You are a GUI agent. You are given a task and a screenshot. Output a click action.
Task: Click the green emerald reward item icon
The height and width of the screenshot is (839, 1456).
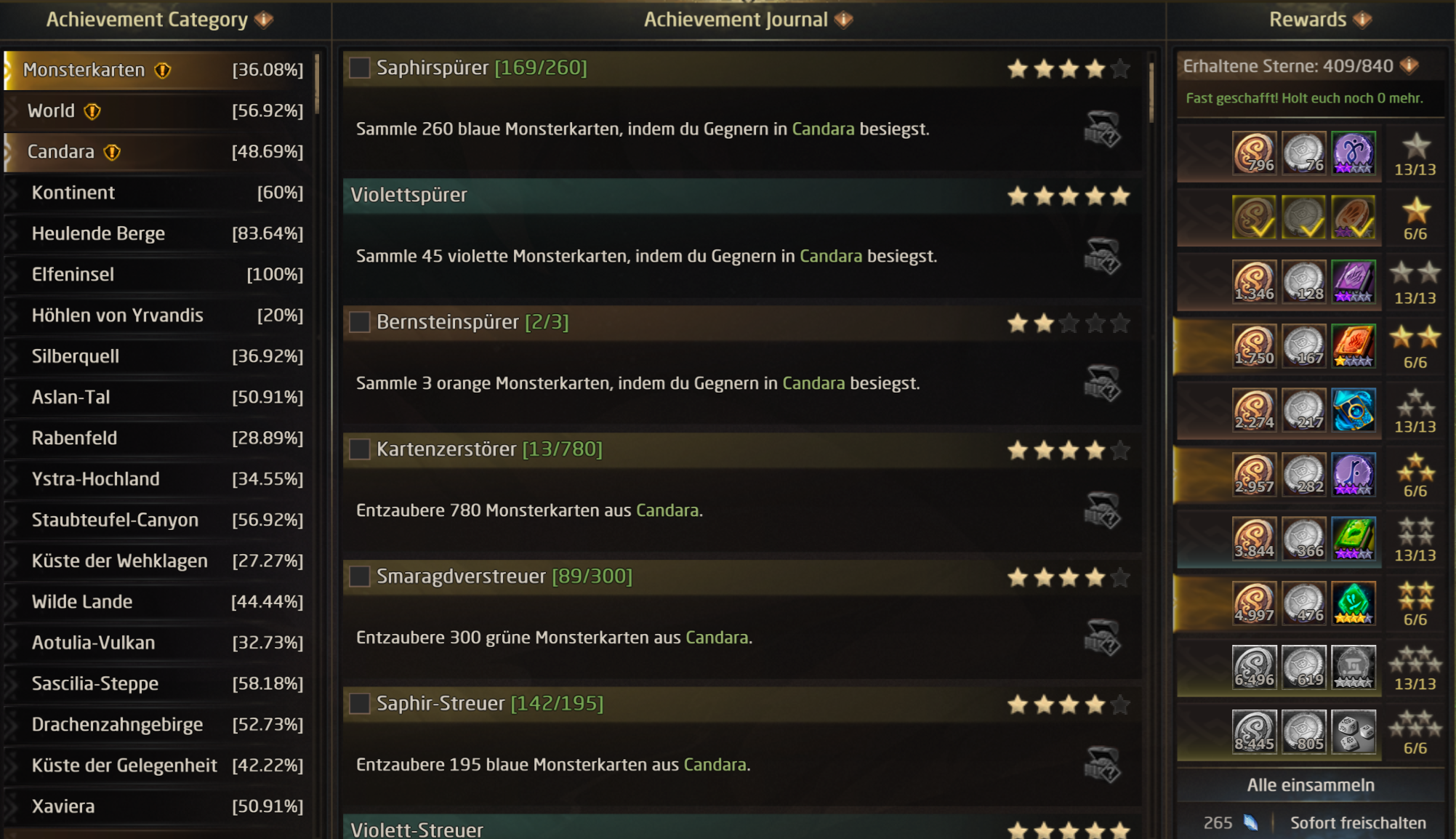click(x=1354, y=603)
